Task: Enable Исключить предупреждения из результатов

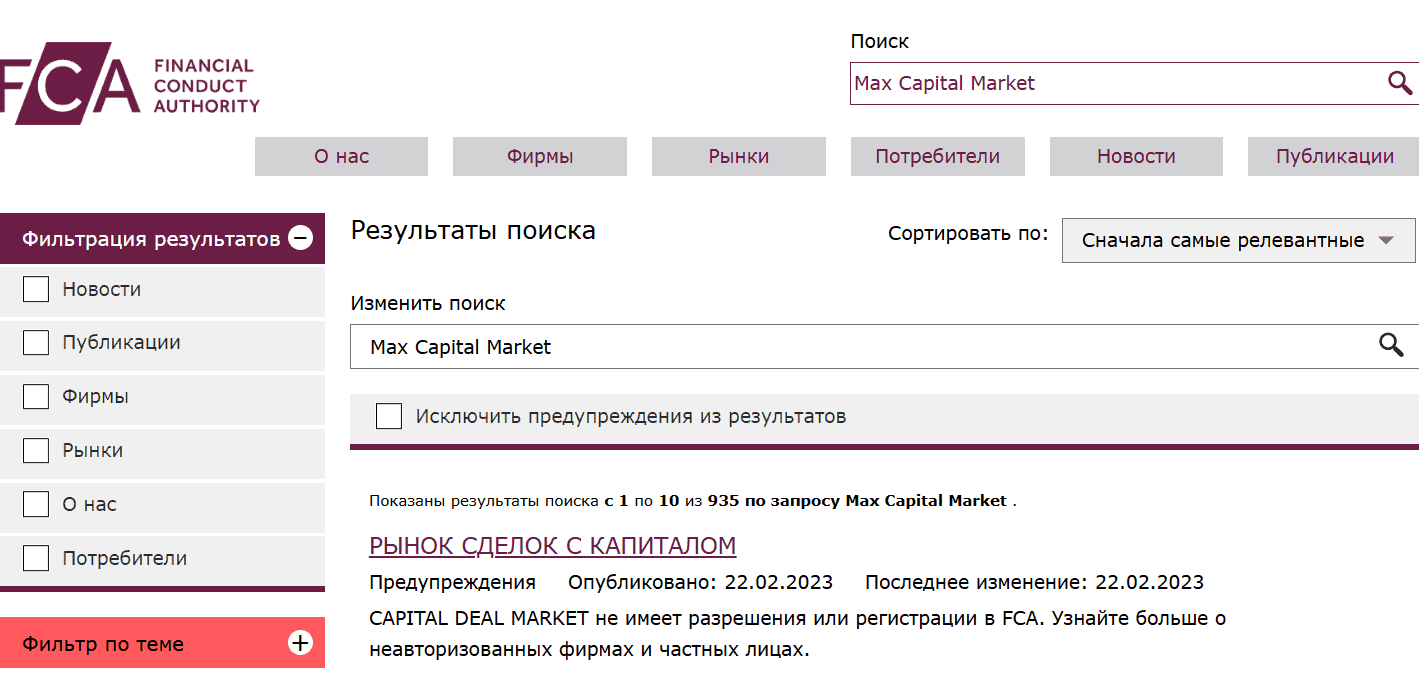Action: pyautogui.click(x=389, y=415)
